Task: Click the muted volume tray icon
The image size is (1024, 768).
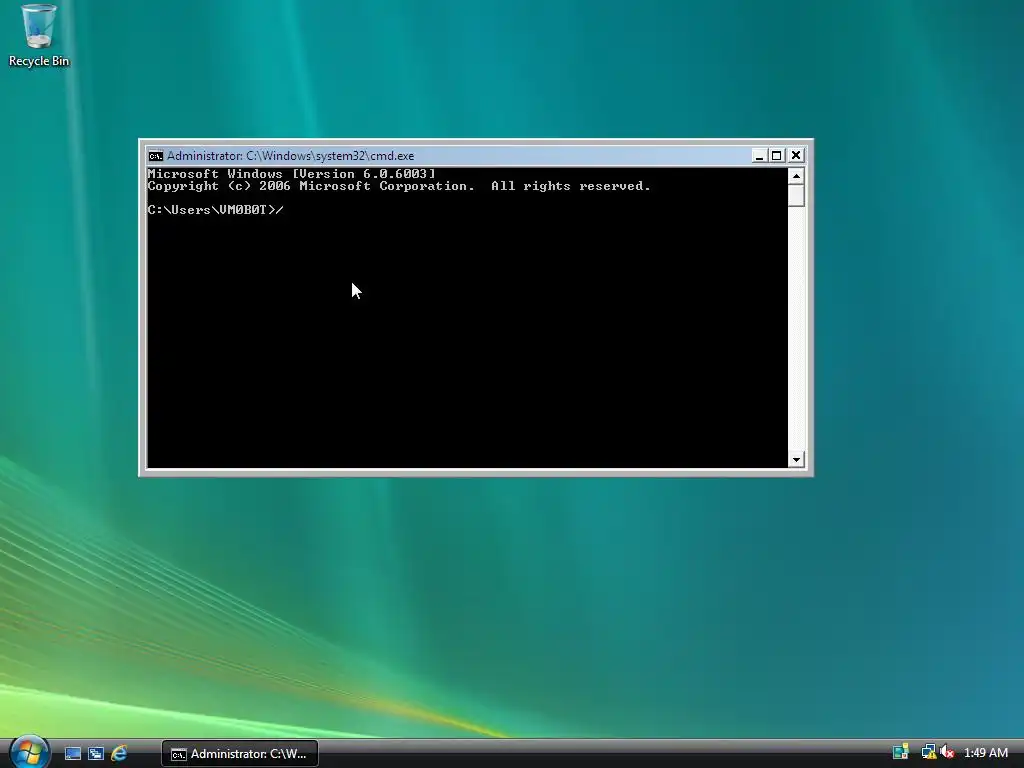Action: (x=947, y=752)
